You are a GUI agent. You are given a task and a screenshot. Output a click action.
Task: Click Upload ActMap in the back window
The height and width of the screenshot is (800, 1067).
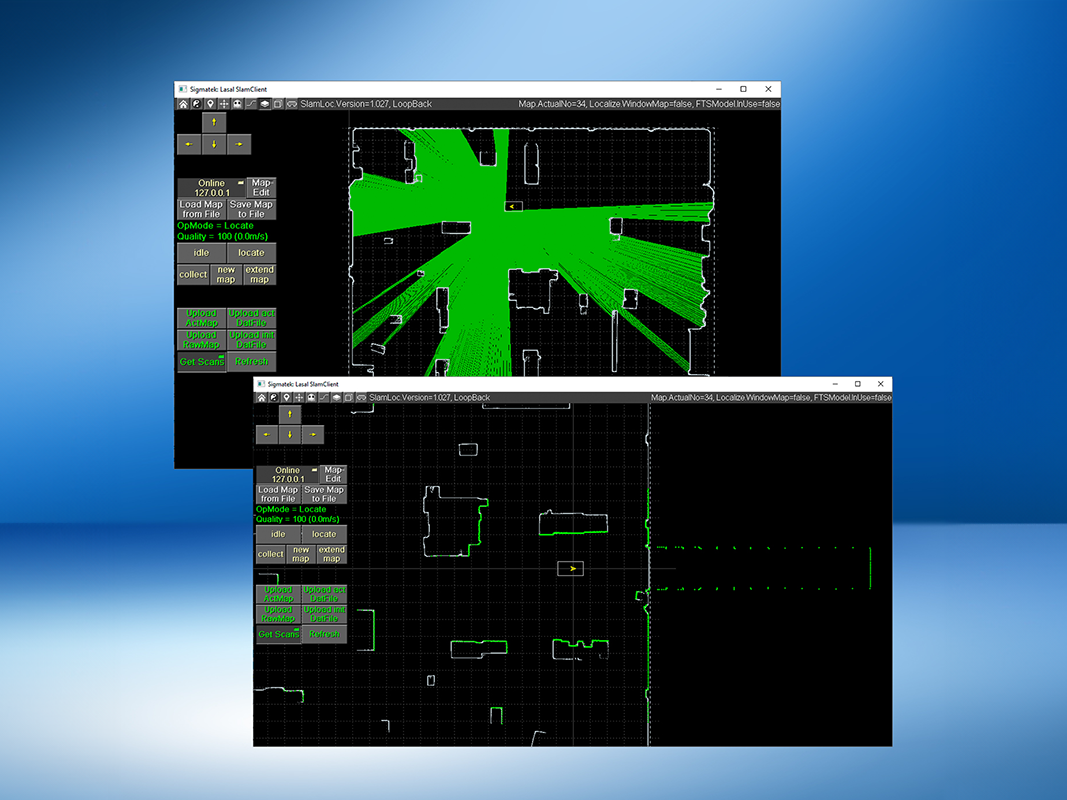point(201,318)
